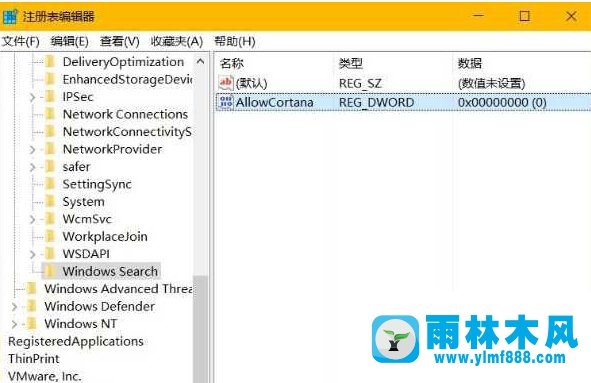Select the WcmSvc key

(x=87, y=219)
